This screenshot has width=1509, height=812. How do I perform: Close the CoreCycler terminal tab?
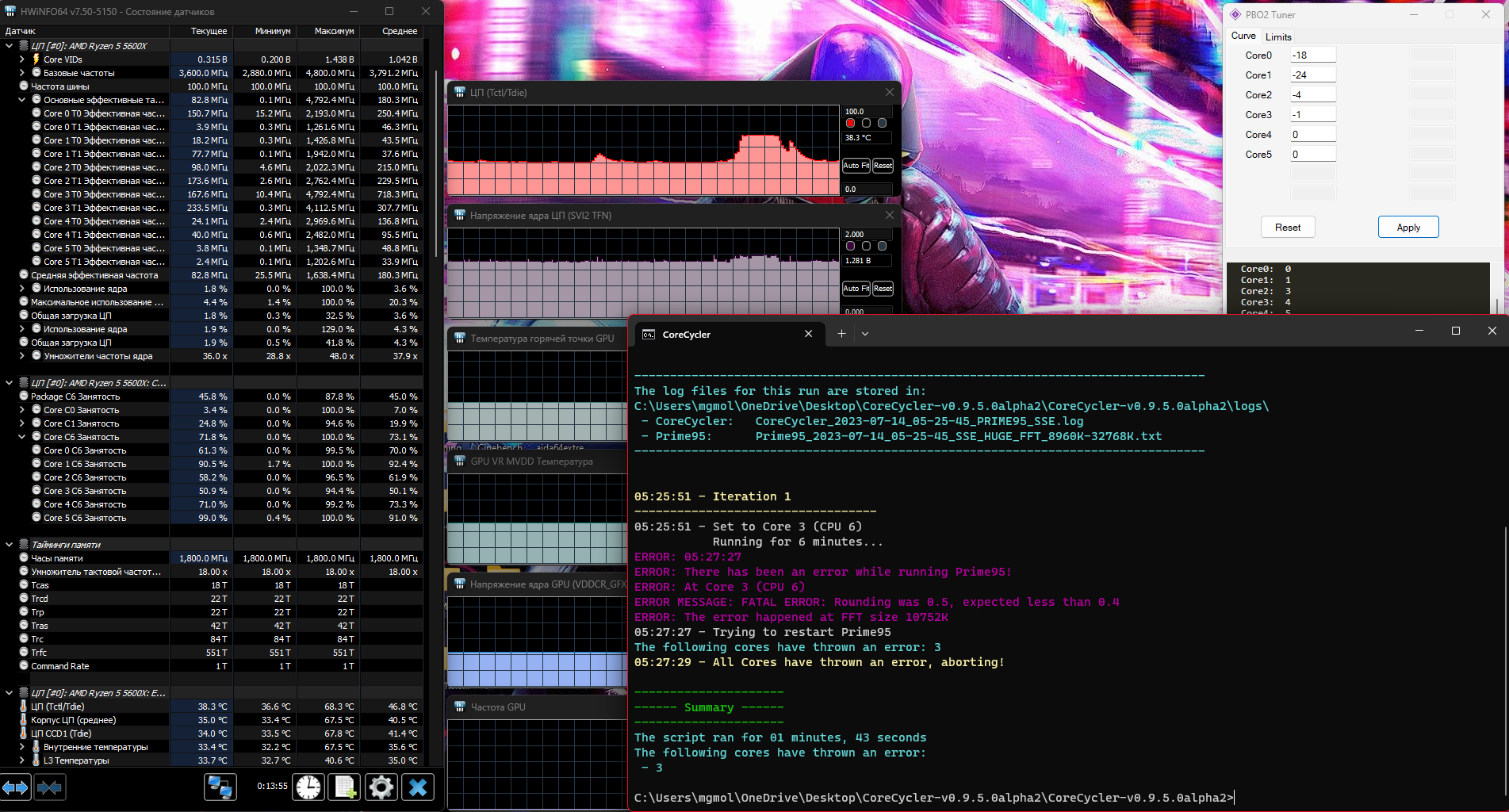click(808, 334)
